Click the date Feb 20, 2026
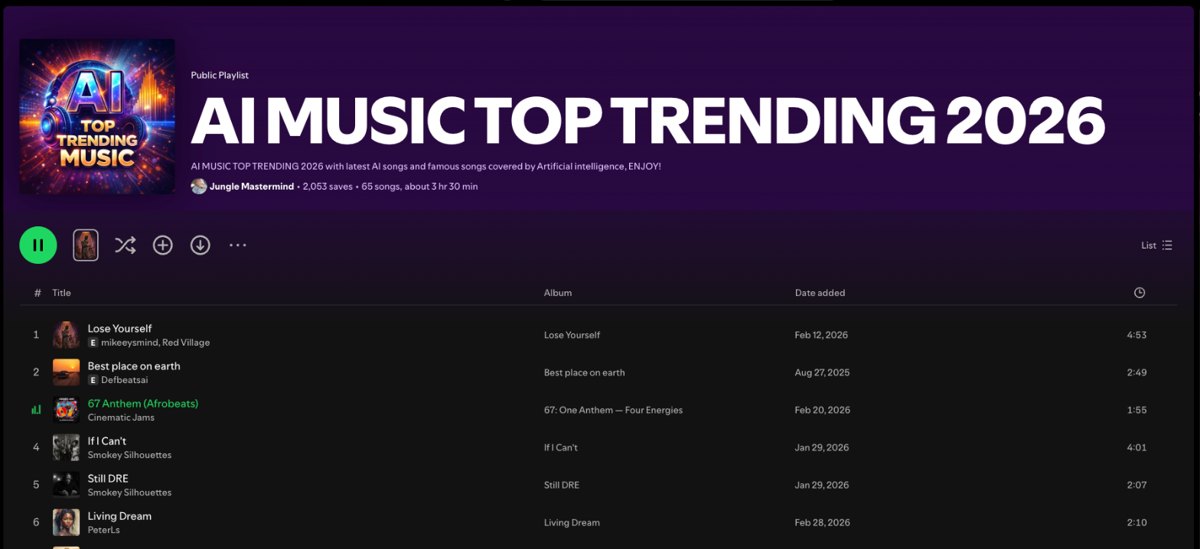 (x=823, y=410)
